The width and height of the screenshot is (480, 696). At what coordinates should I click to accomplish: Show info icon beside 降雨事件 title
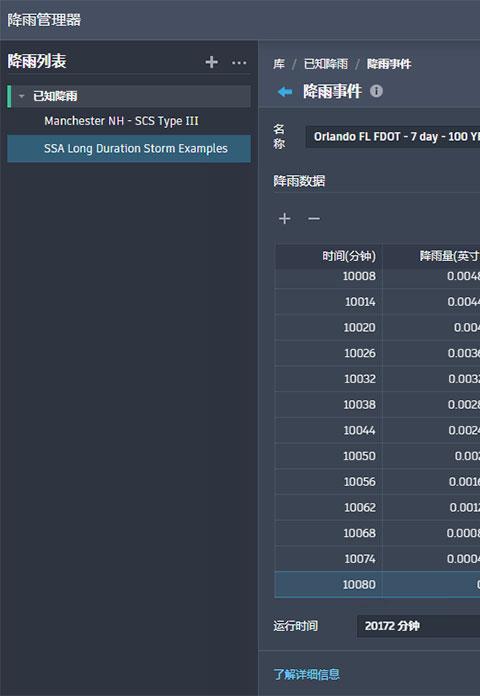coord(376,91)
